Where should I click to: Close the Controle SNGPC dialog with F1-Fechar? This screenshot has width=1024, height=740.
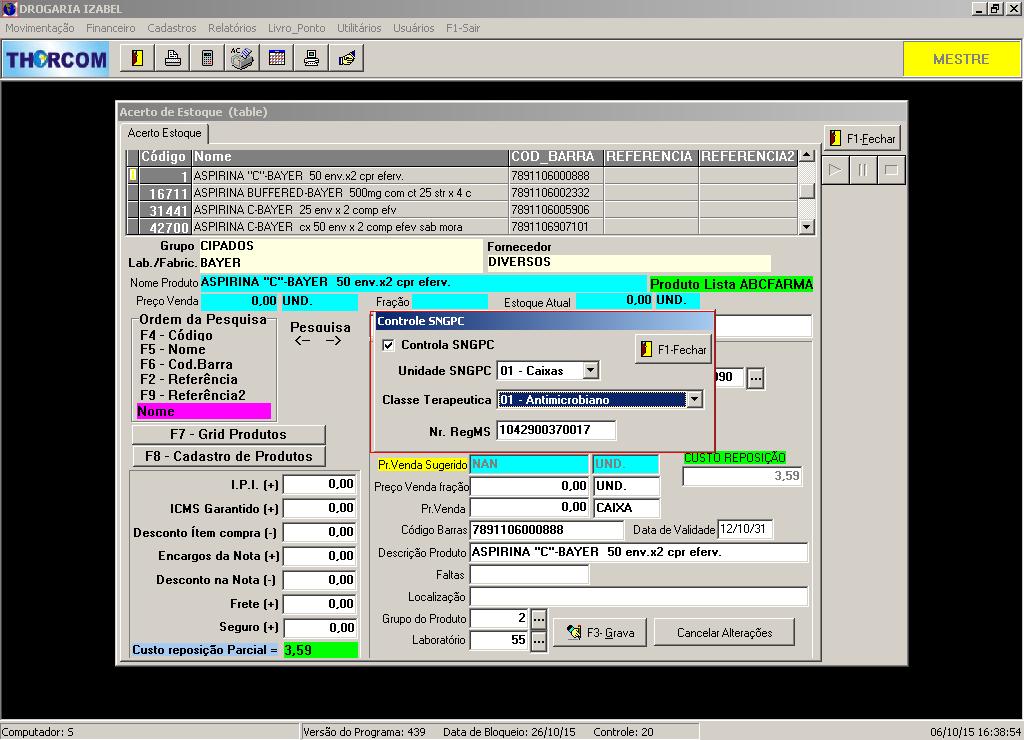673,349
